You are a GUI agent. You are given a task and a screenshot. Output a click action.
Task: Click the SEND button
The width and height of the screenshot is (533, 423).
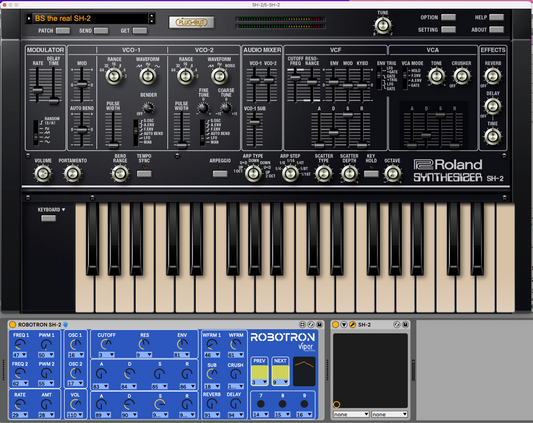pyautogui.click(x=101, y=31)
